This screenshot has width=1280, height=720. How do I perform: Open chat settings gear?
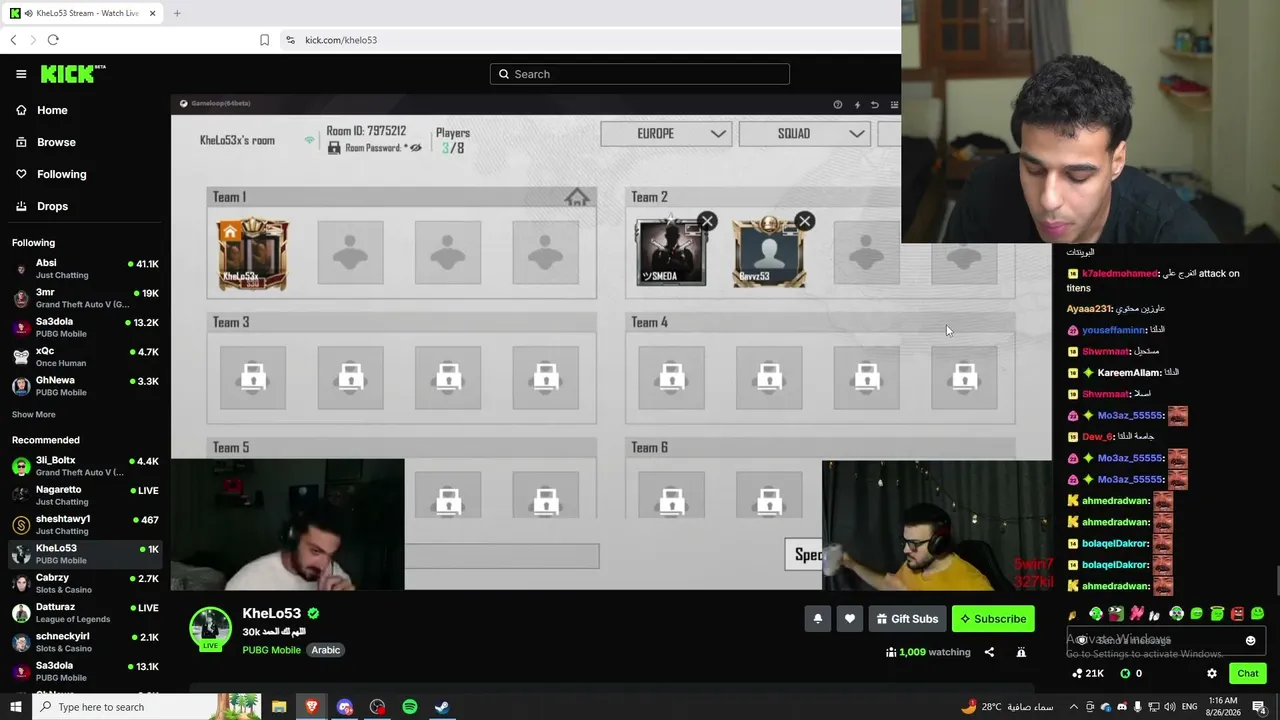pyautogui.click(x=1212, y=674)
